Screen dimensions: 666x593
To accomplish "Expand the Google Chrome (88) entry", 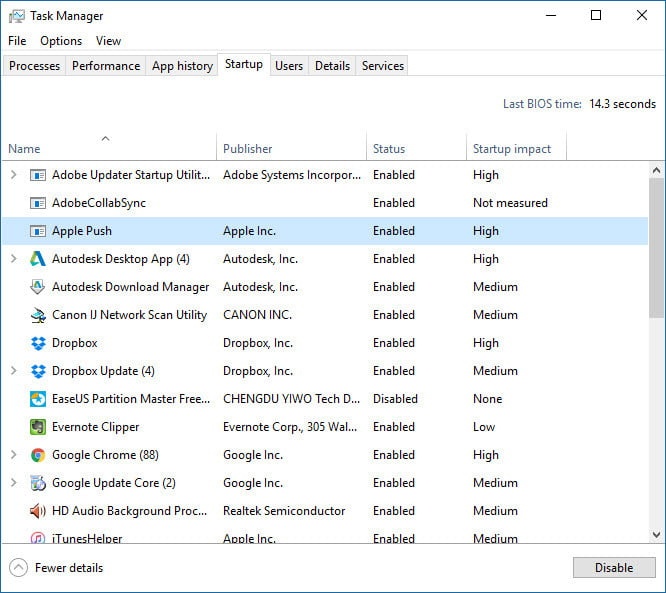I will coord(13,455).
